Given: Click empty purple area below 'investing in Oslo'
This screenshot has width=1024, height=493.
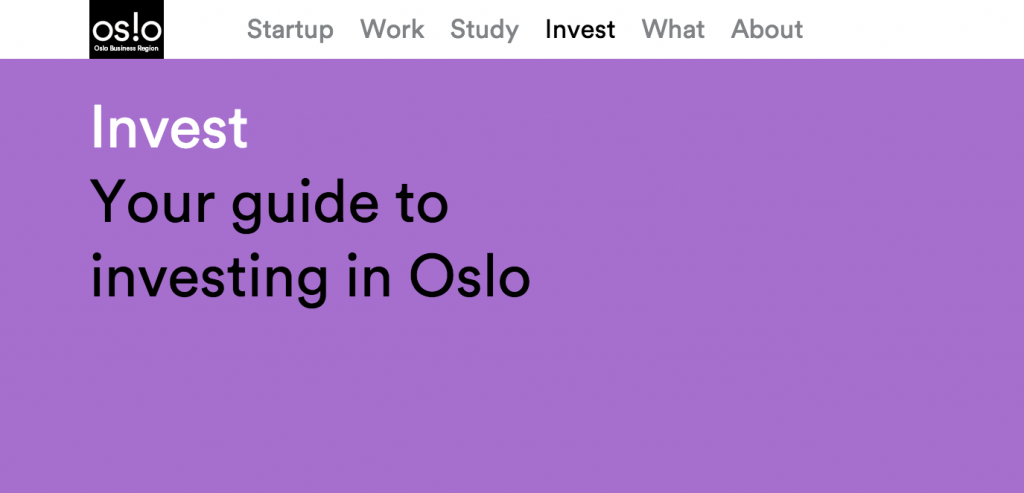Looking at the screenshot, I should pos(300,400).
